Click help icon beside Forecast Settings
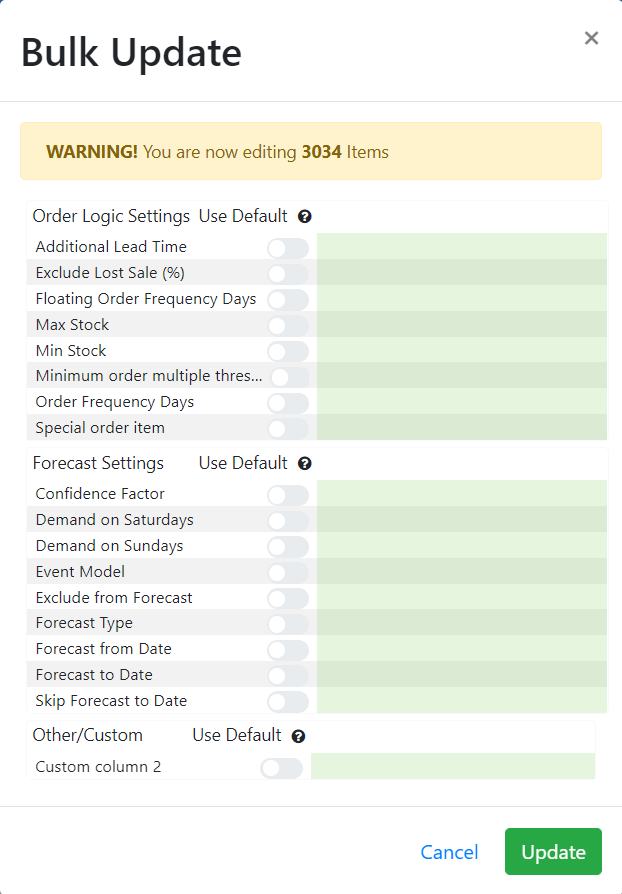622x894 pixels. (x=305, y=464)
